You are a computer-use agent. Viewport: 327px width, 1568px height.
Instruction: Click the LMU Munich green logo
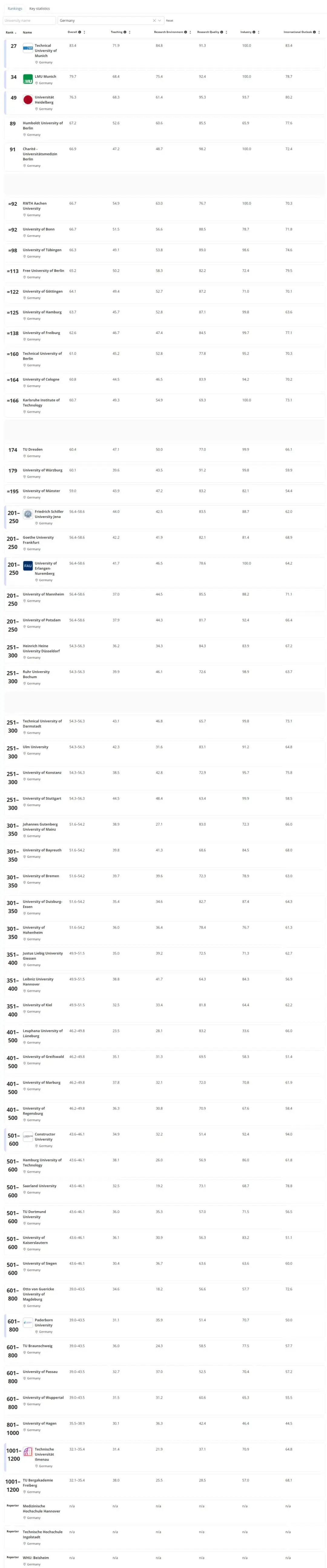click(x=28, y=79)
